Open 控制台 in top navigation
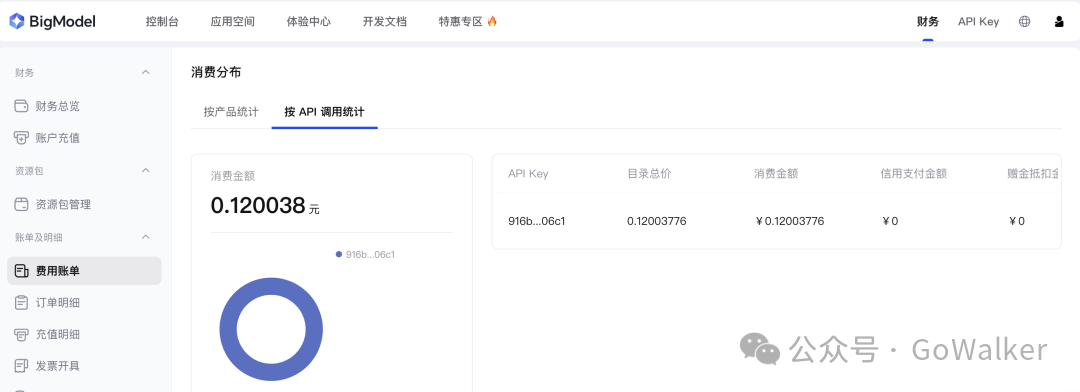 (x=162, y=21)
